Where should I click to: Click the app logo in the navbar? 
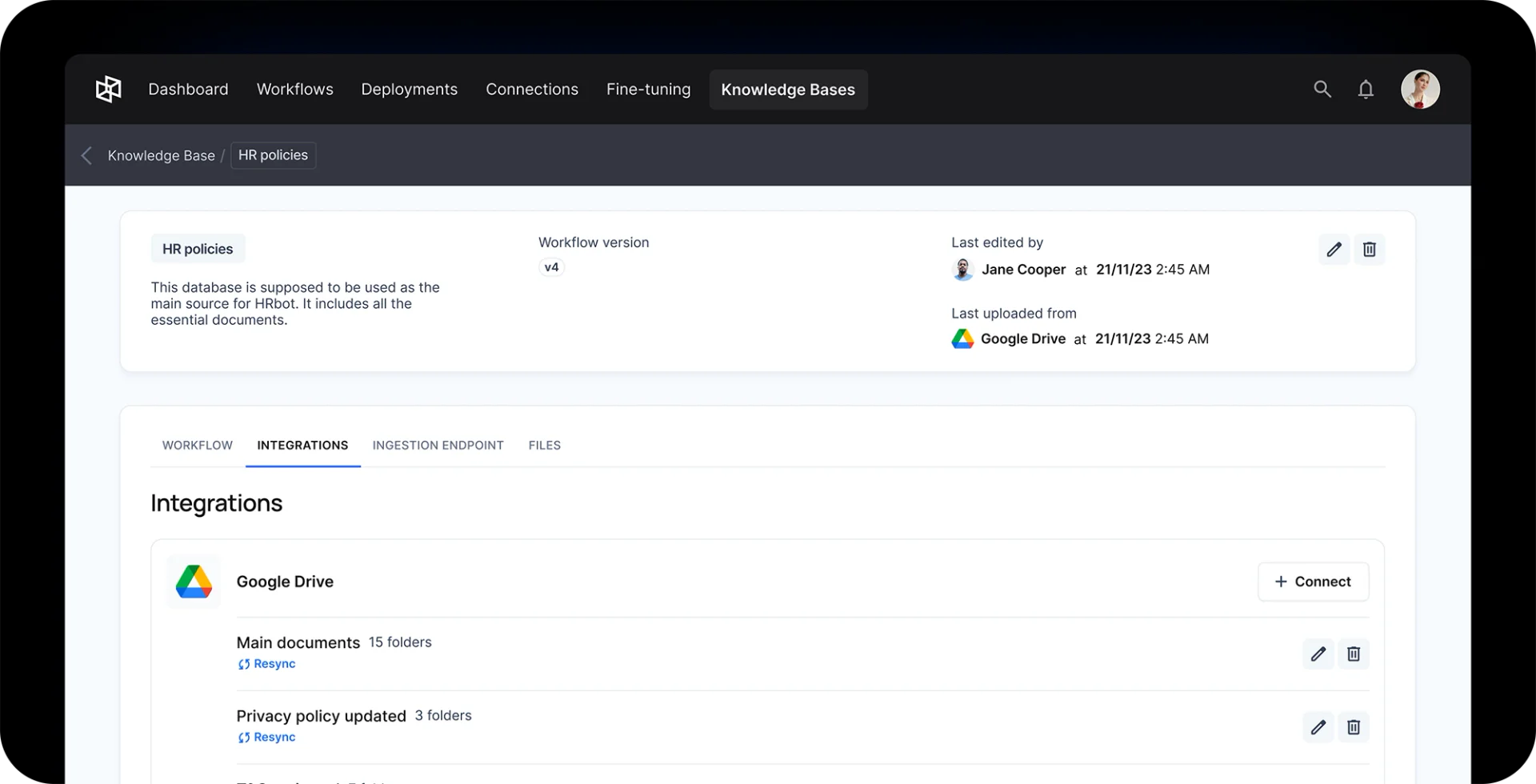click(107, 89)
